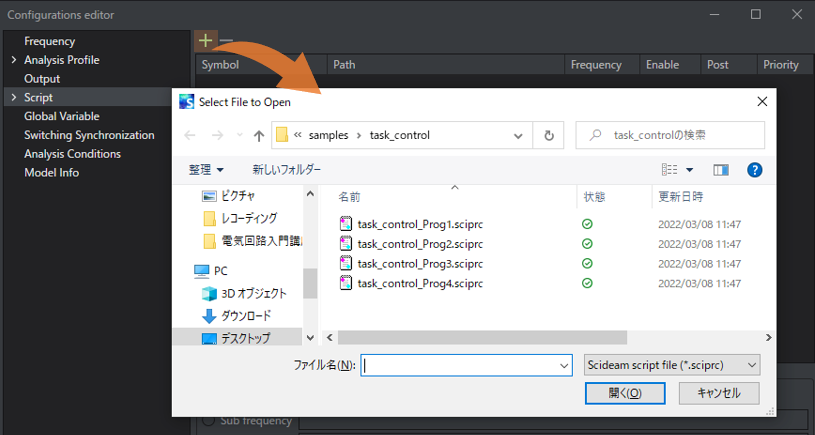Select Output in the configuration list
This screenshot has width=815, height=435.
(42, 79)
